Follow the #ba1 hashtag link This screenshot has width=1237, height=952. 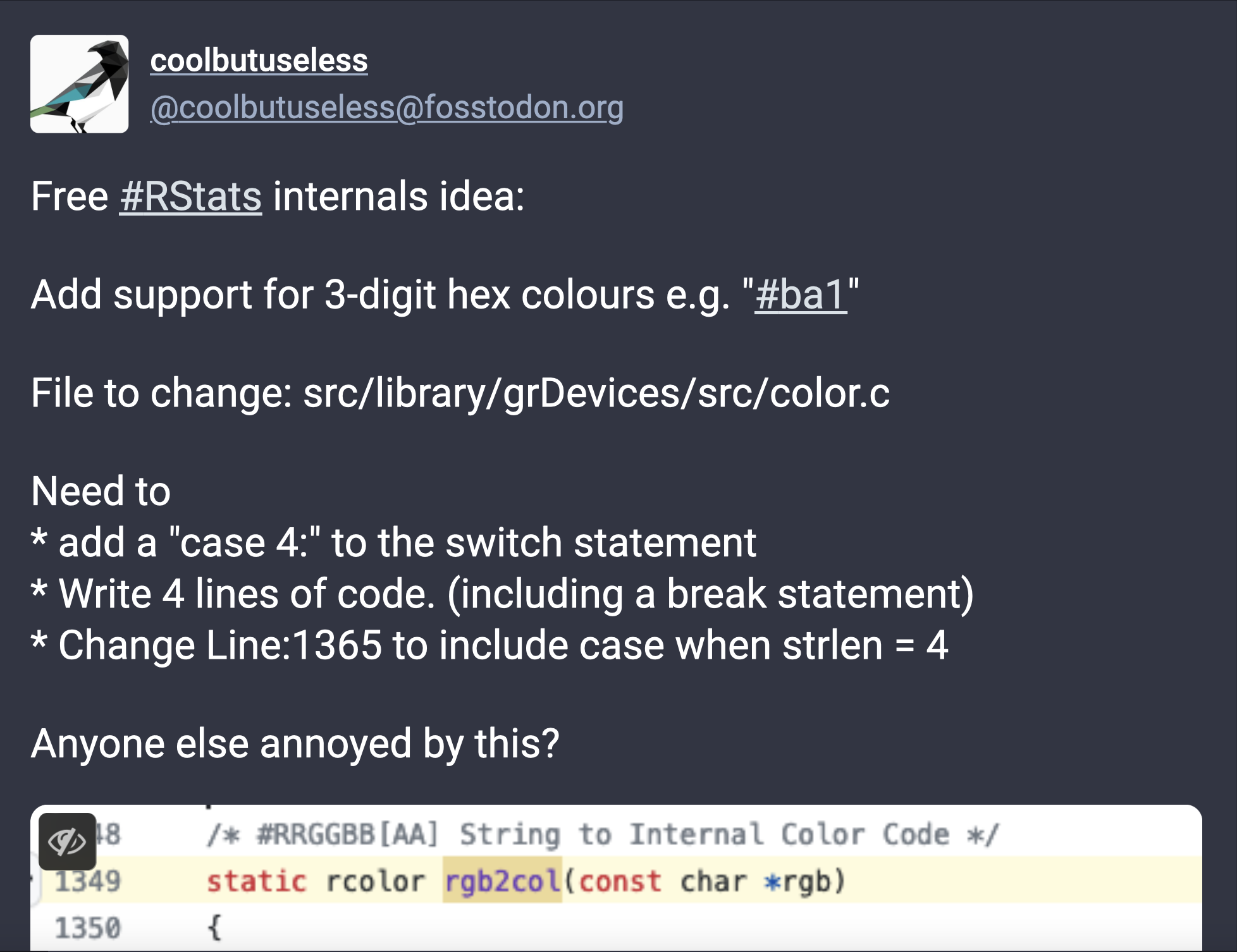(800, 295)
